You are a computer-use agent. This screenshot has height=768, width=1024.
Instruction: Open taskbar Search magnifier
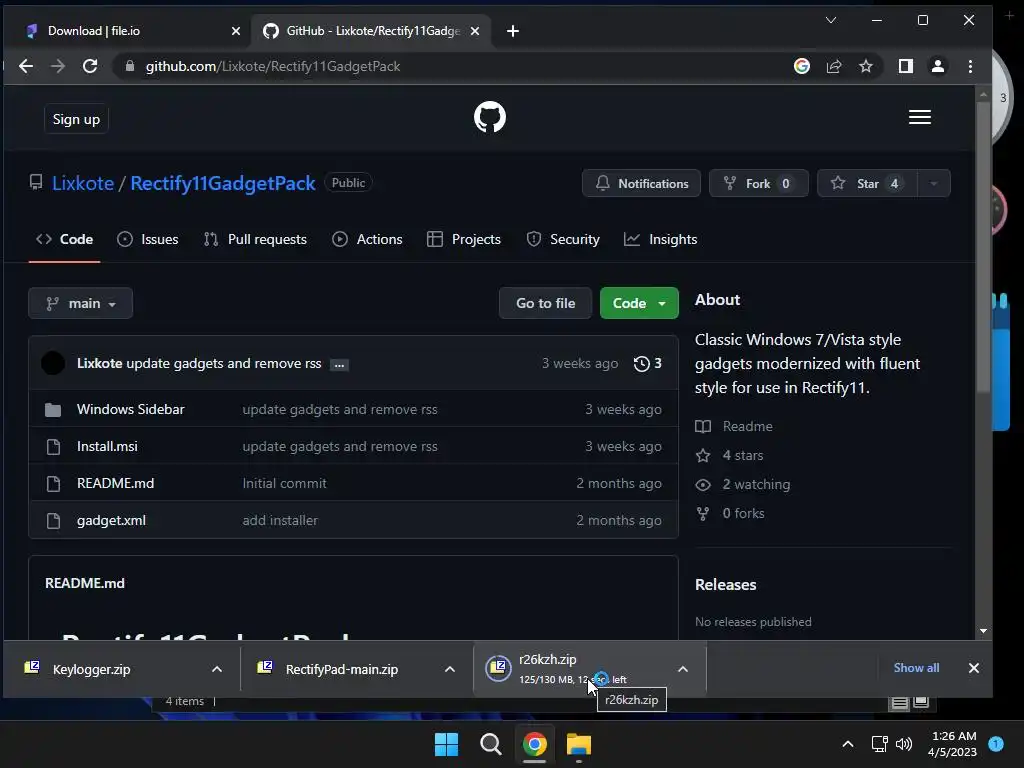[x=490, y=744]
